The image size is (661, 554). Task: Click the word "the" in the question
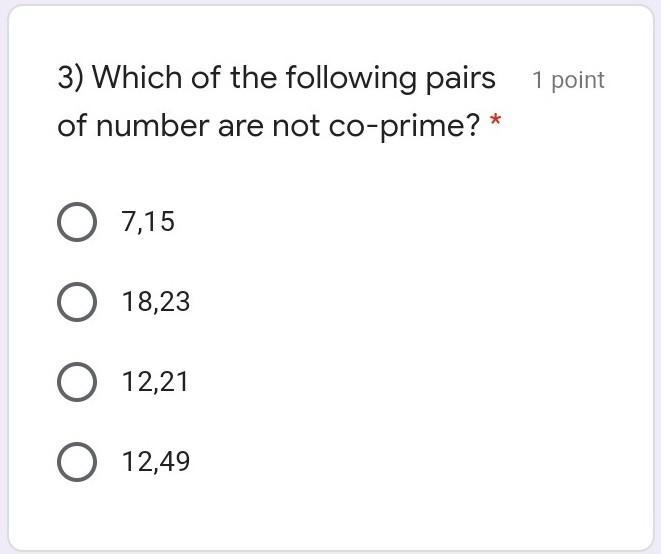251,78
